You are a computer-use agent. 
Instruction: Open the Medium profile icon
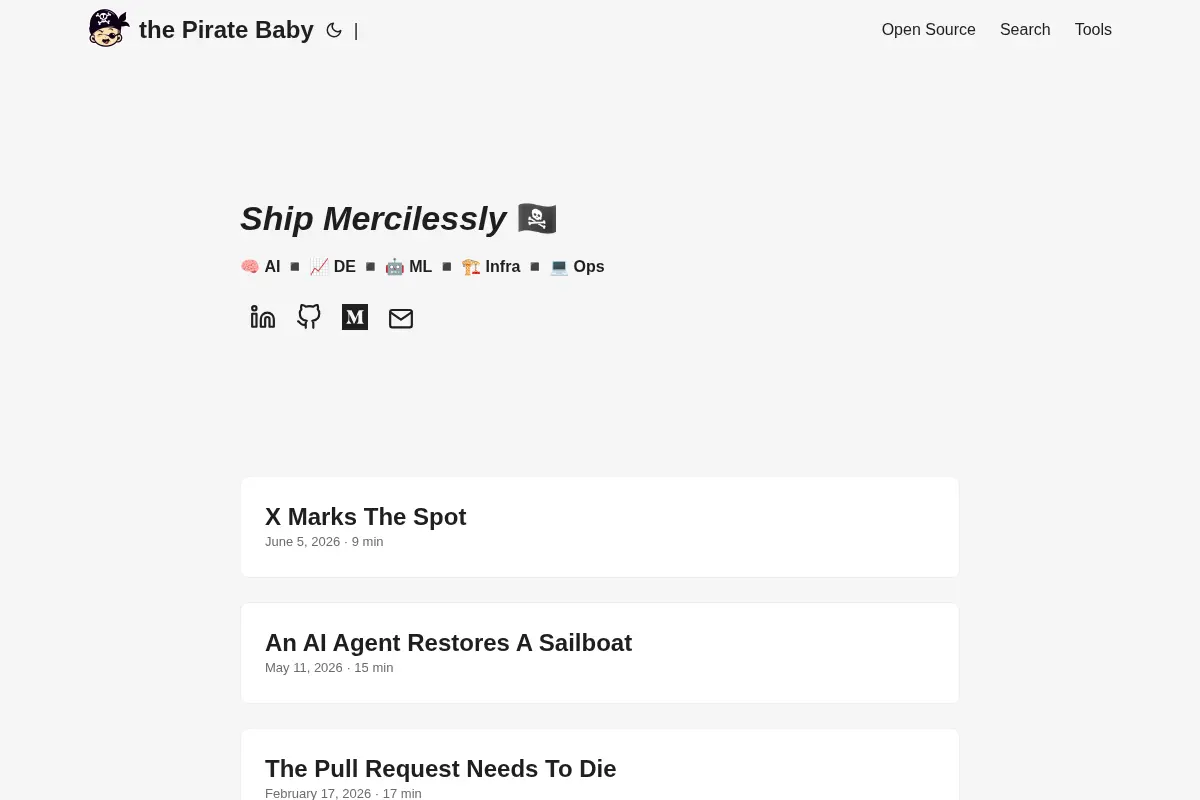point(355,317)
